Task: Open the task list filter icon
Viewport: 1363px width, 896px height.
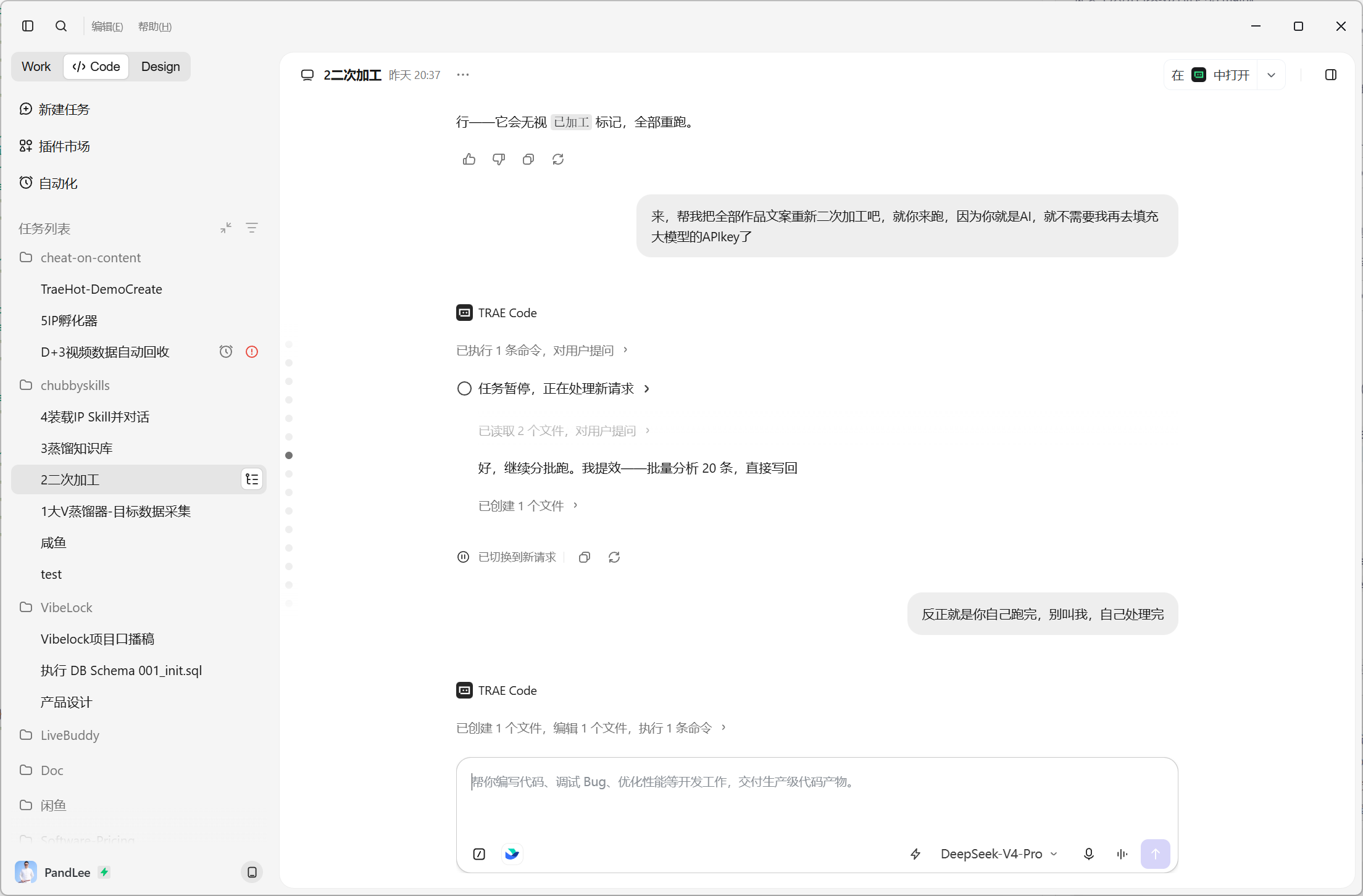Action: (252, 228)
